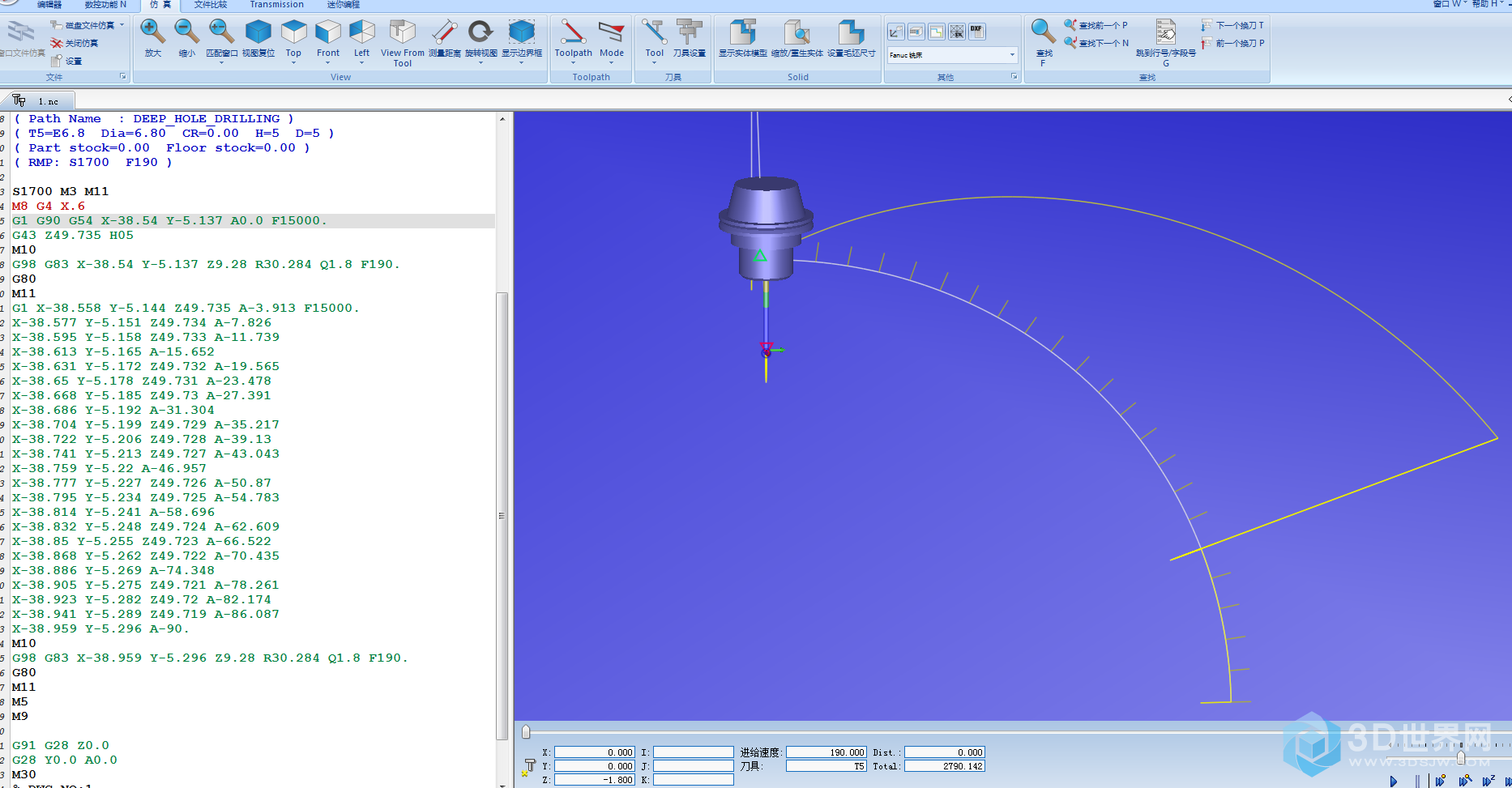Click 显示实体模型 show solid model
The image size is (1512, 788).
tap(742, 32)
